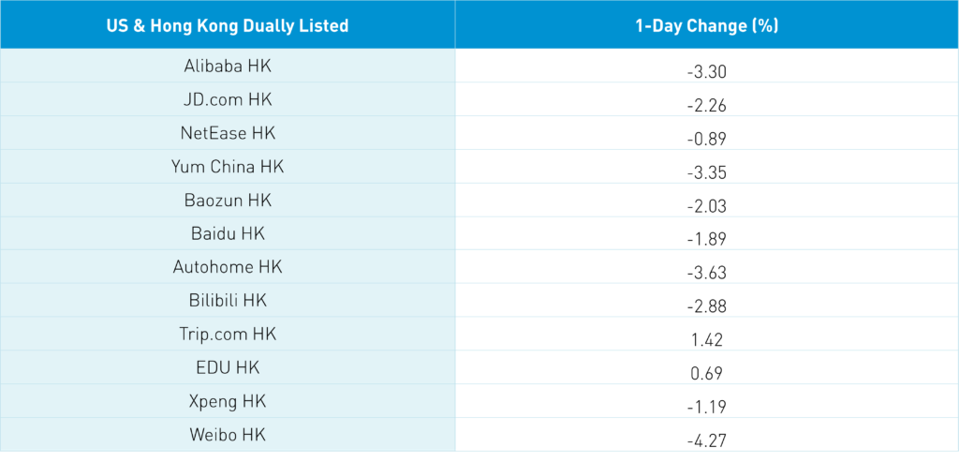Click the 0.69 change value for EDU
959x462 pixels.
pos(706,374)
